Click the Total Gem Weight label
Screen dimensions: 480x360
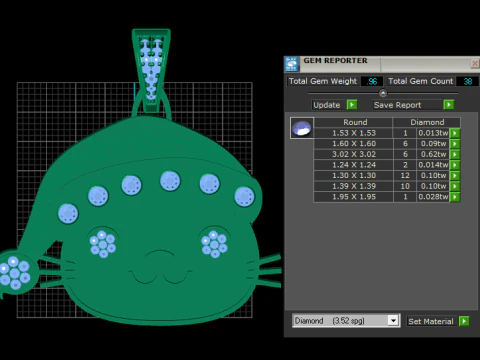pos(323,81)
